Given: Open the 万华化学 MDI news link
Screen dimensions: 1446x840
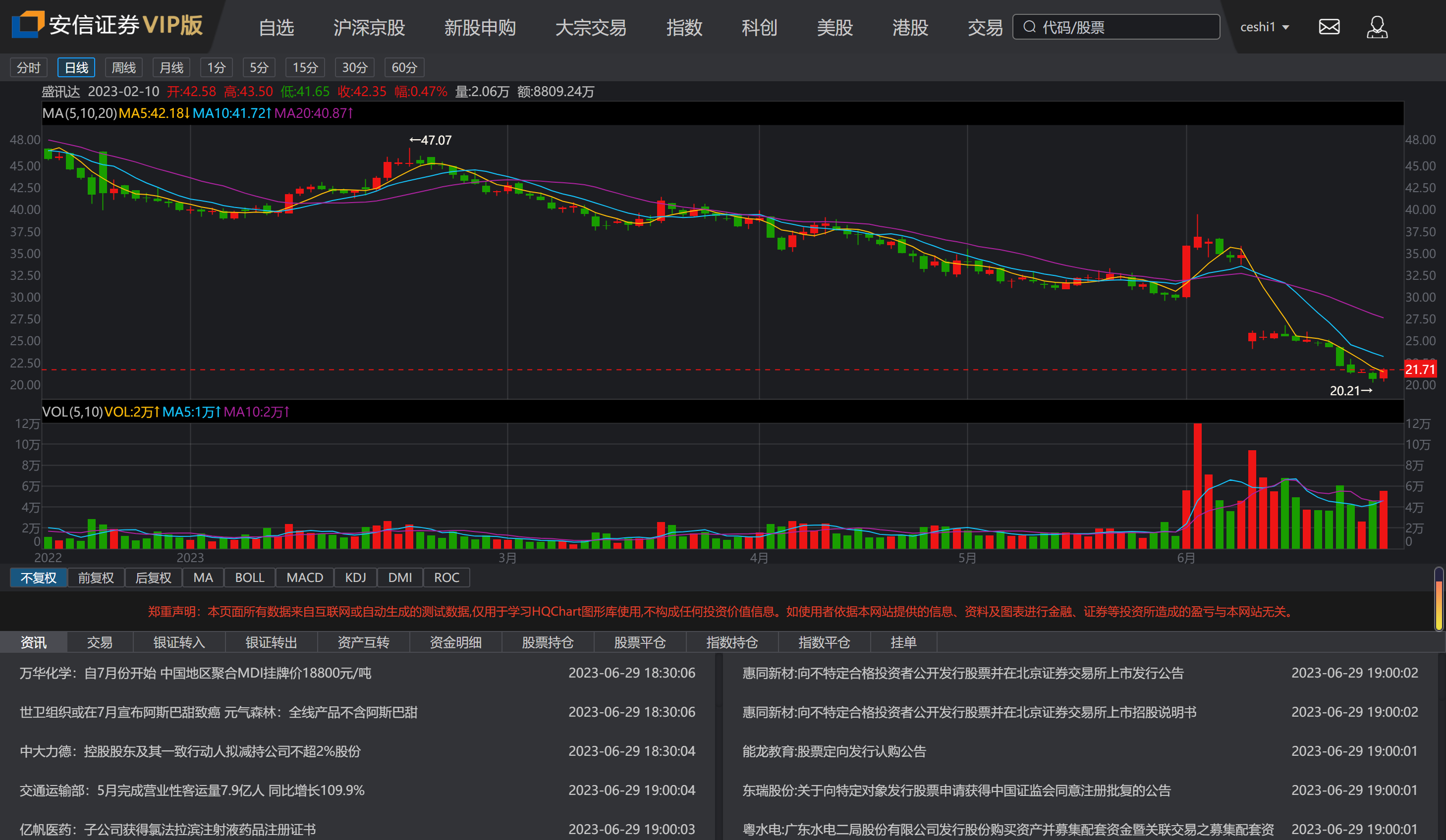Looking at the screenshot, I should click(196, 673).
